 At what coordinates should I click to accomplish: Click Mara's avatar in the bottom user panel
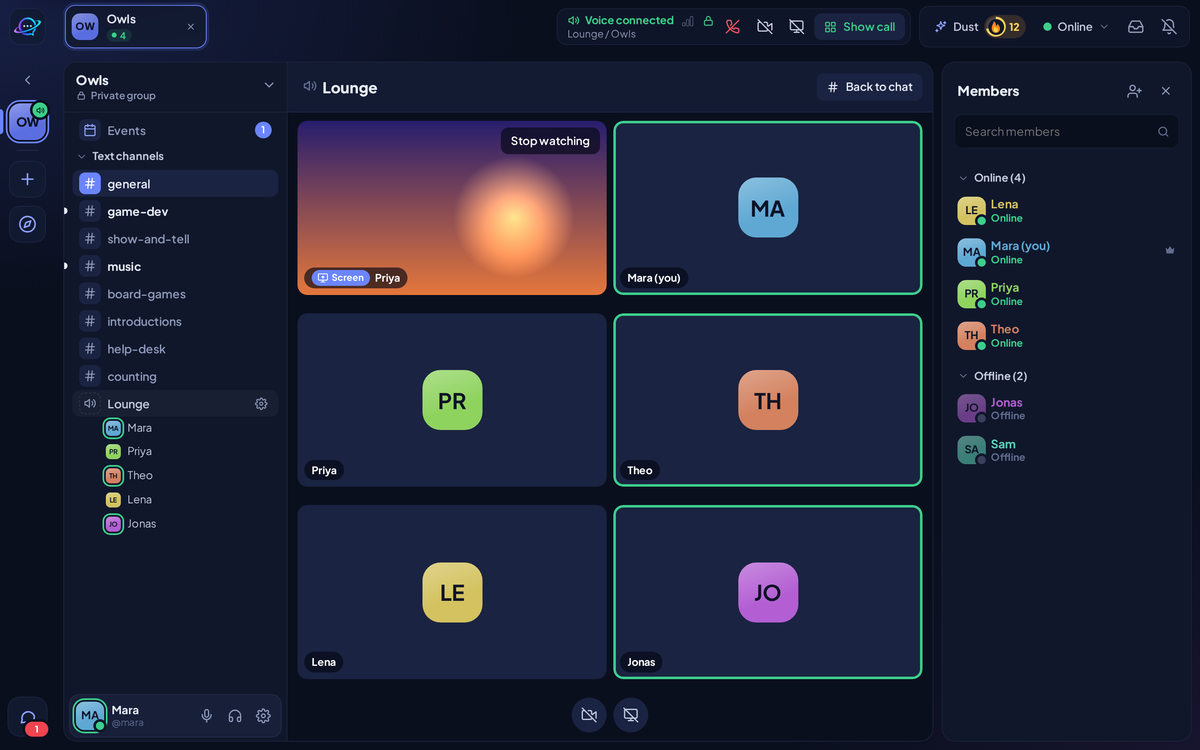(x=90, y=716)
